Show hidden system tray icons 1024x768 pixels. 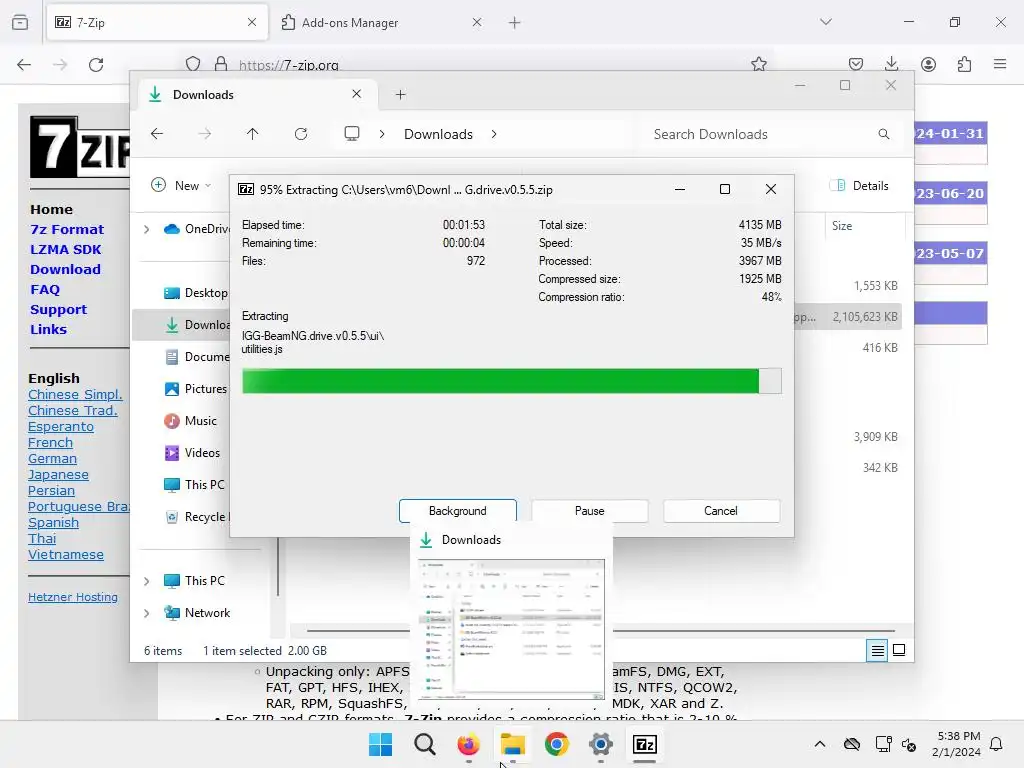820,744
